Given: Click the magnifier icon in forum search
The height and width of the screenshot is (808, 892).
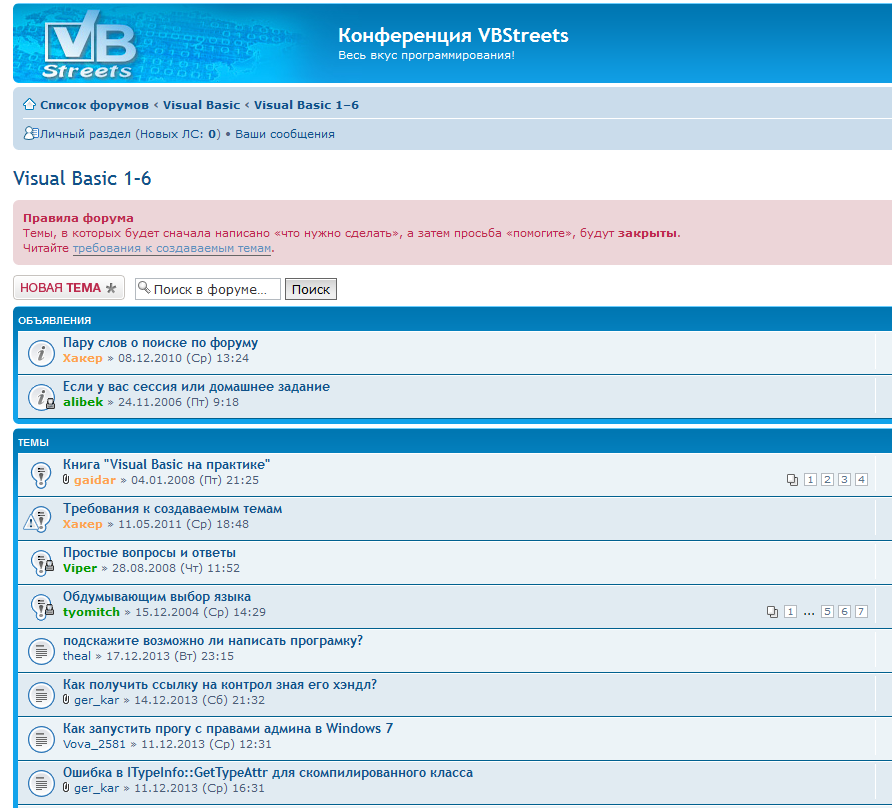Looking at the screenshot, I should pyautogui.click(x=144, y=288).
